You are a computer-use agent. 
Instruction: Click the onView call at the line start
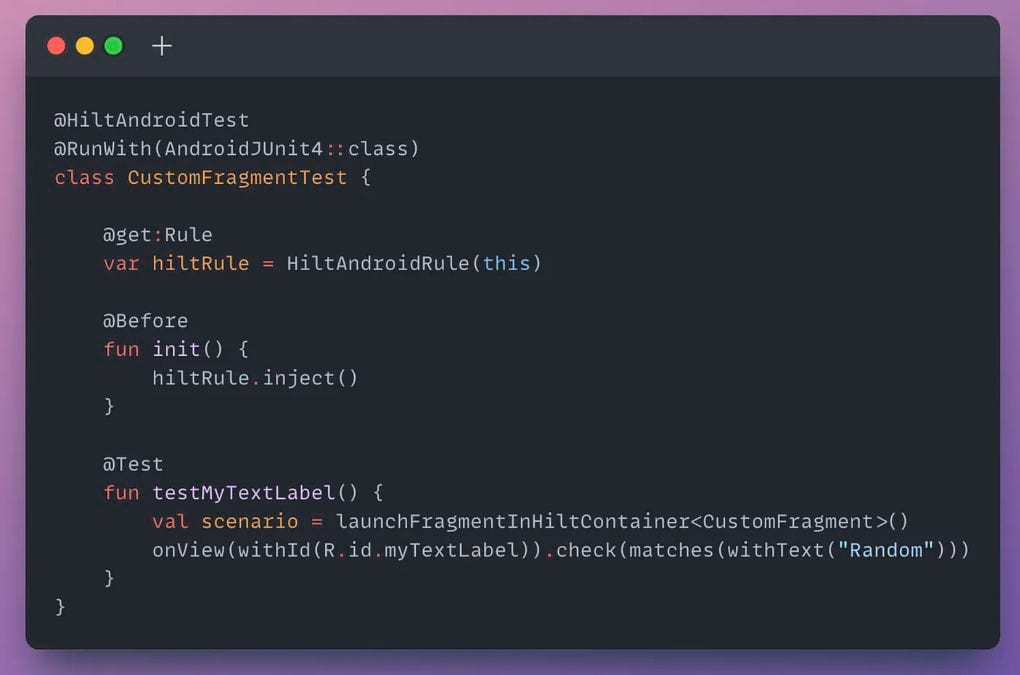(189, 550)
